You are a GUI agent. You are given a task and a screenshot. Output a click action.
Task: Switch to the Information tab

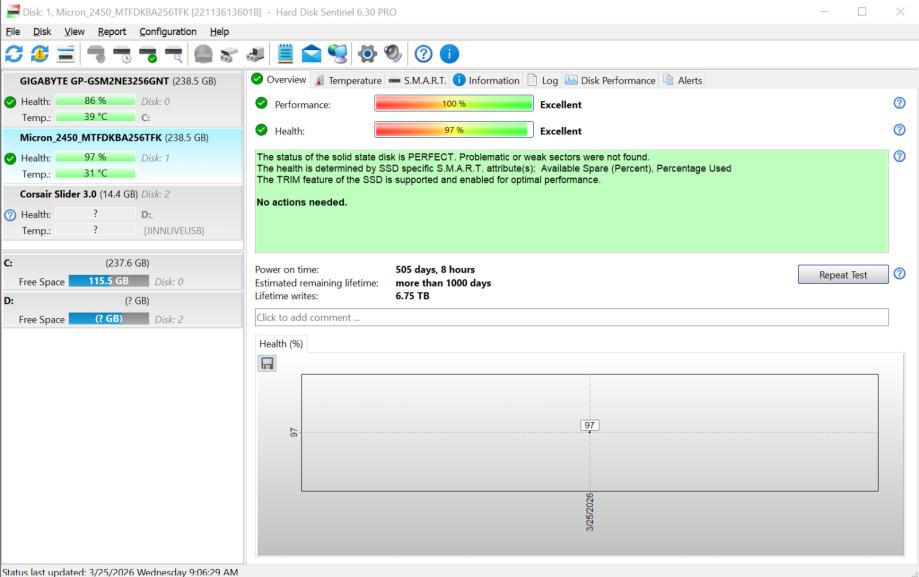point(486,80)
